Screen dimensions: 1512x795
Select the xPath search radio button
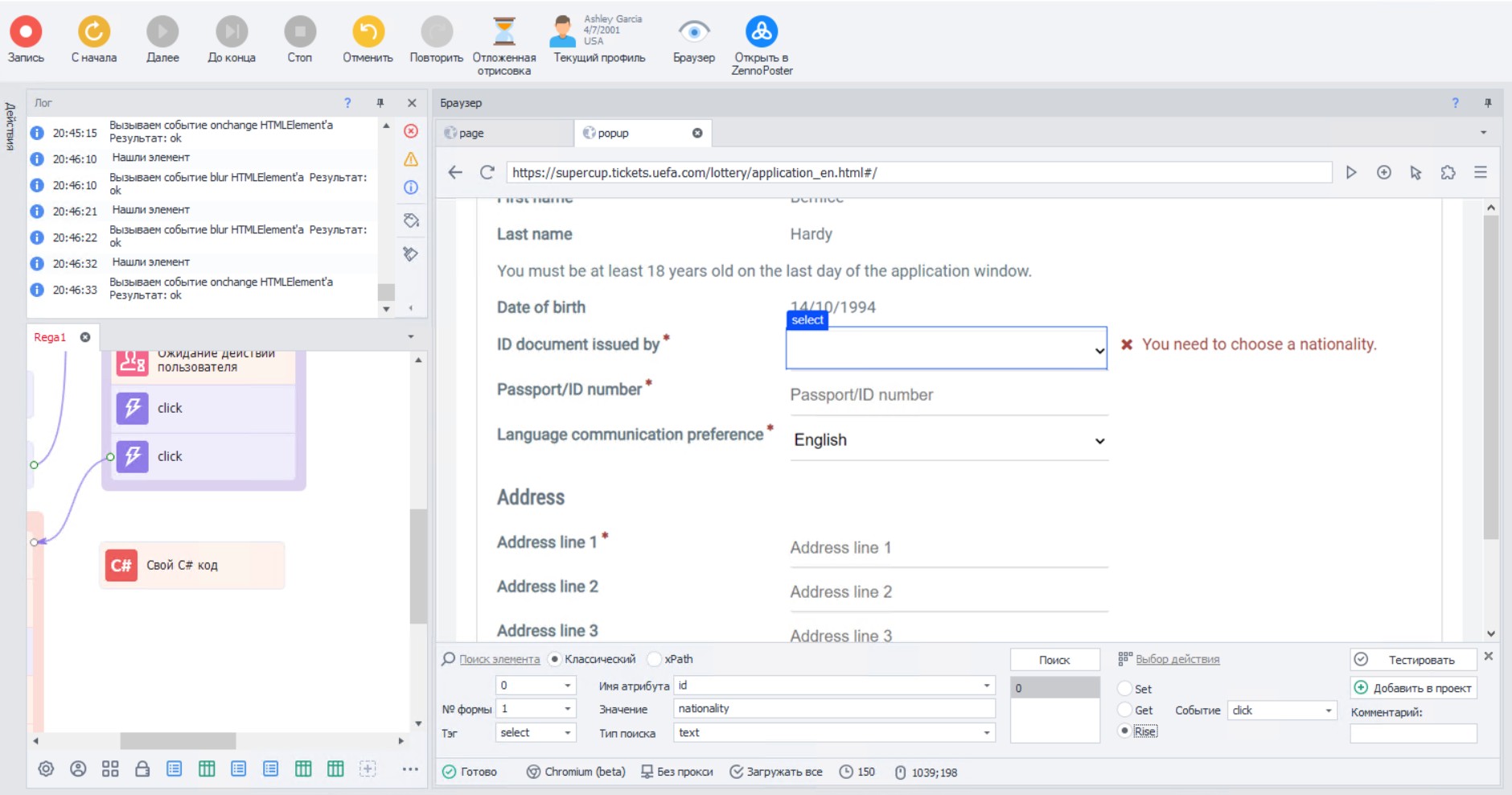(x=655, y=659)
